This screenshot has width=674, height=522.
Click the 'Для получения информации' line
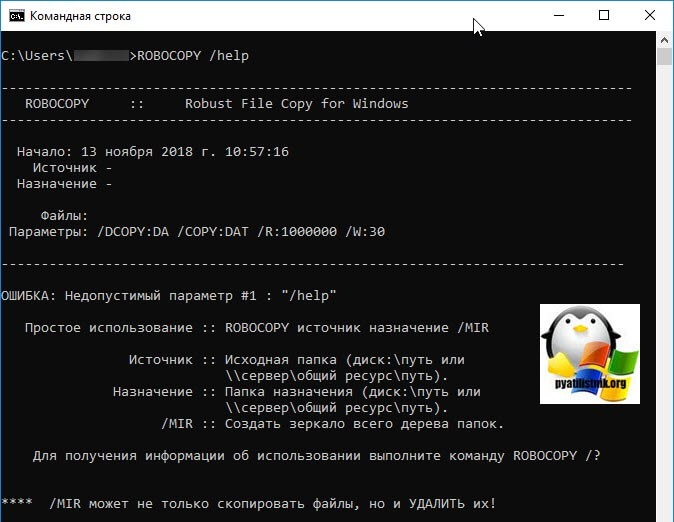point(316,456)
